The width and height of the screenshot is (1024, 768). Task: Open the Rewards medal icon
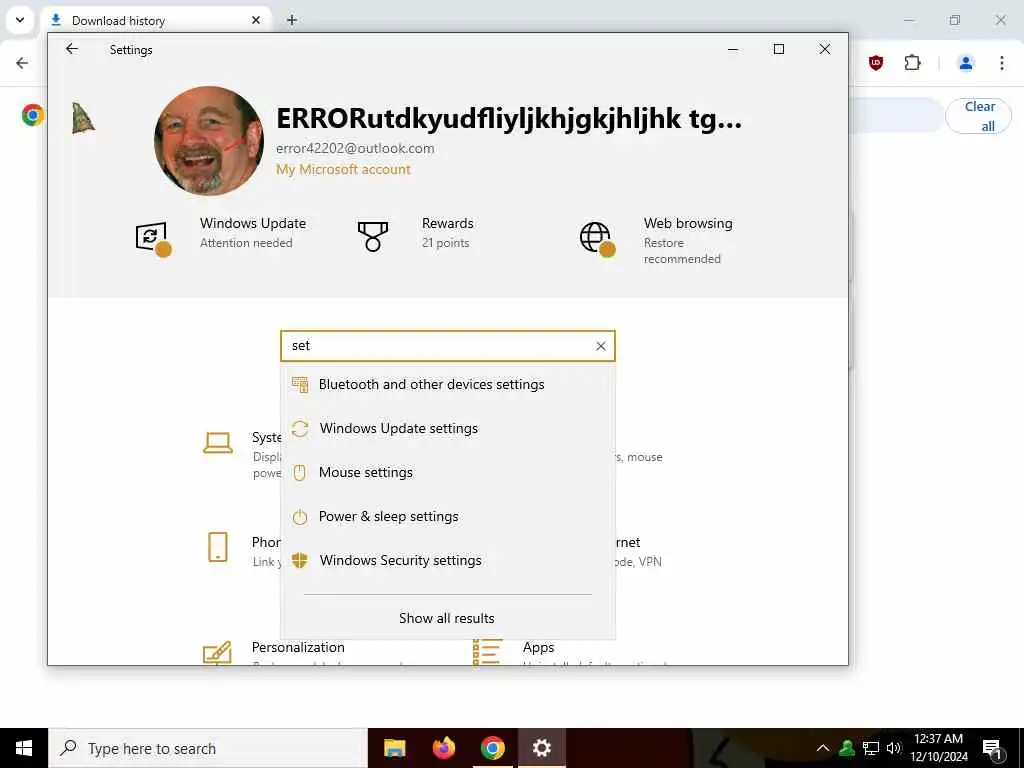[372, 236]
